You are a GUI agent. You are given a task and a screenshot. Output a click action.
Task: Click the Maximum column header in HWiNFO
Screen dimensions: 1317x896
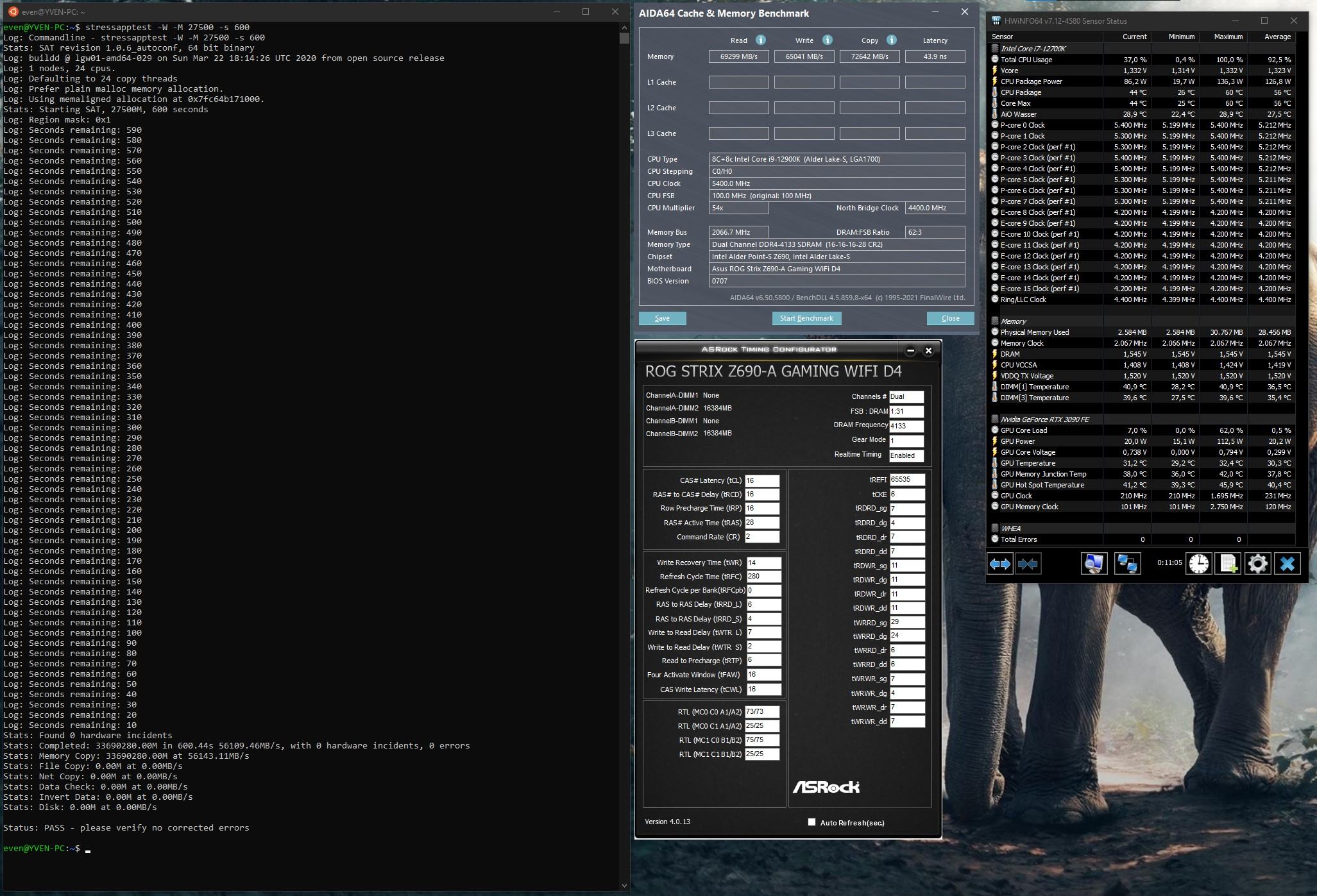tap(1228, 37)
